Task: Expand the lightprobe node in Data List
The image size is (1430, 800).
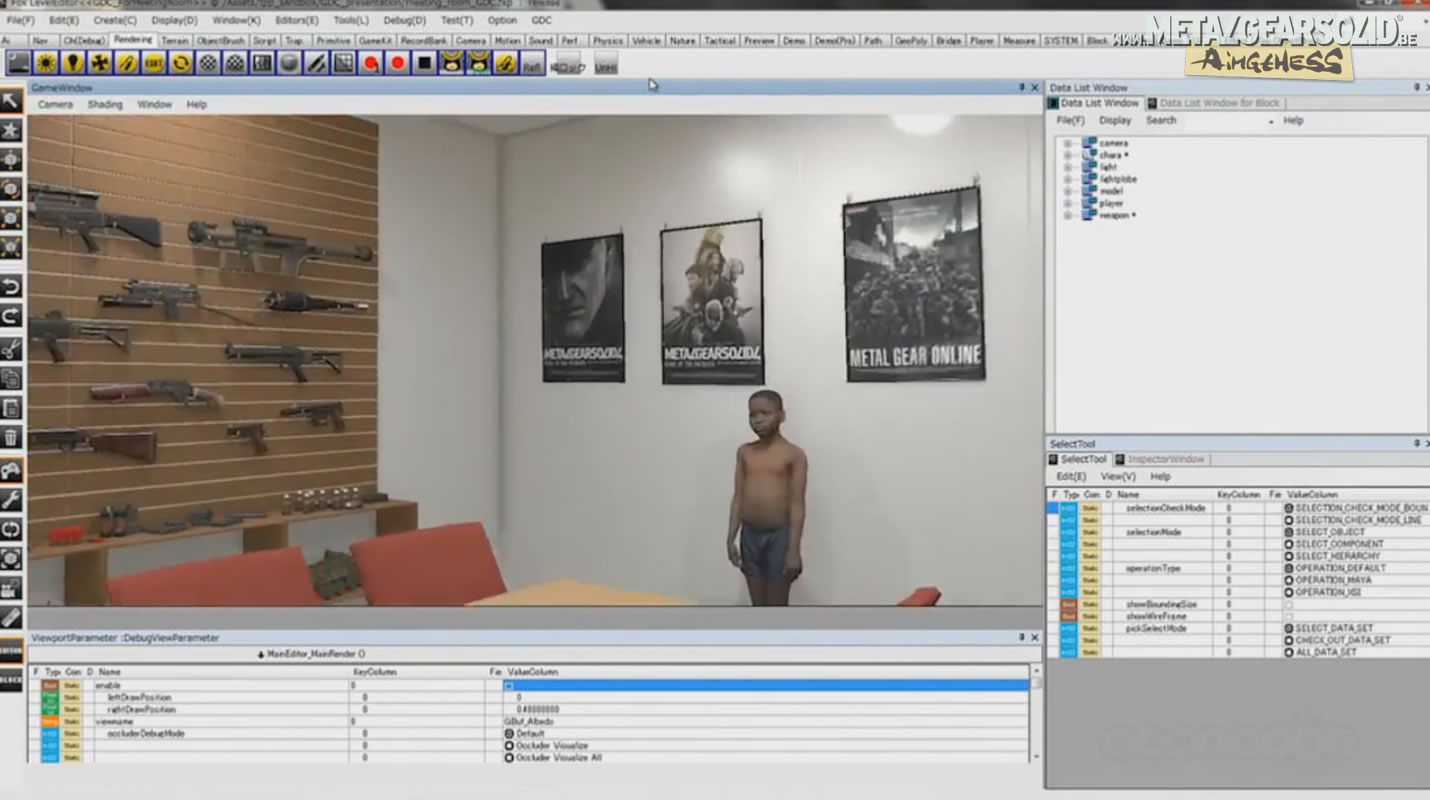Action: coord(1067,179)
